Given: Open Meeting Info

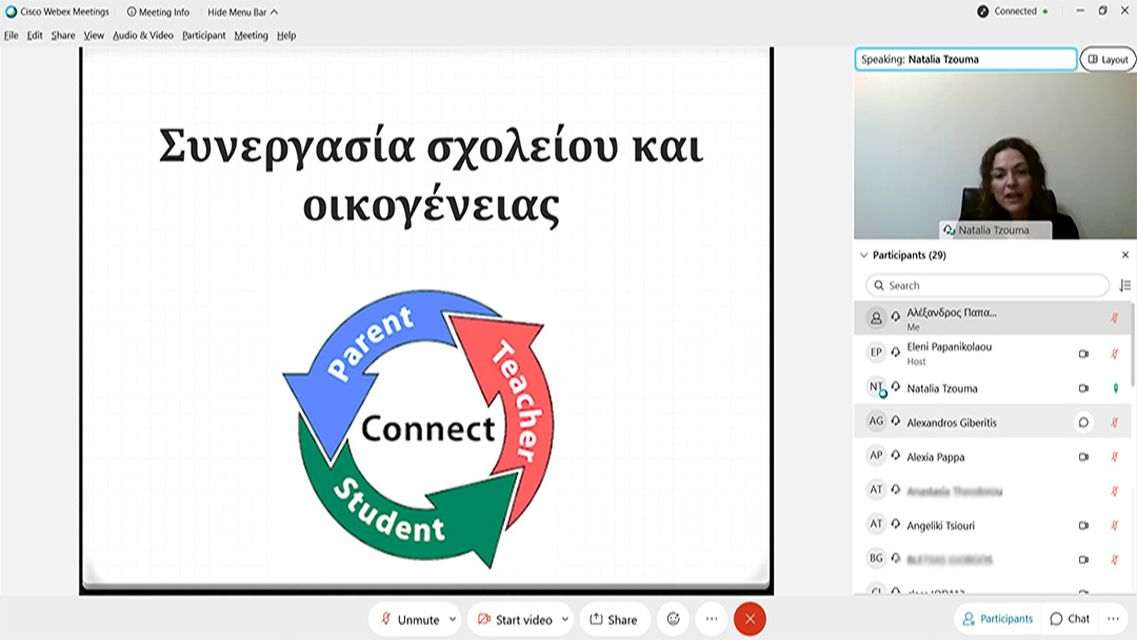Looking at the screenshot, I should pos(158,12).
